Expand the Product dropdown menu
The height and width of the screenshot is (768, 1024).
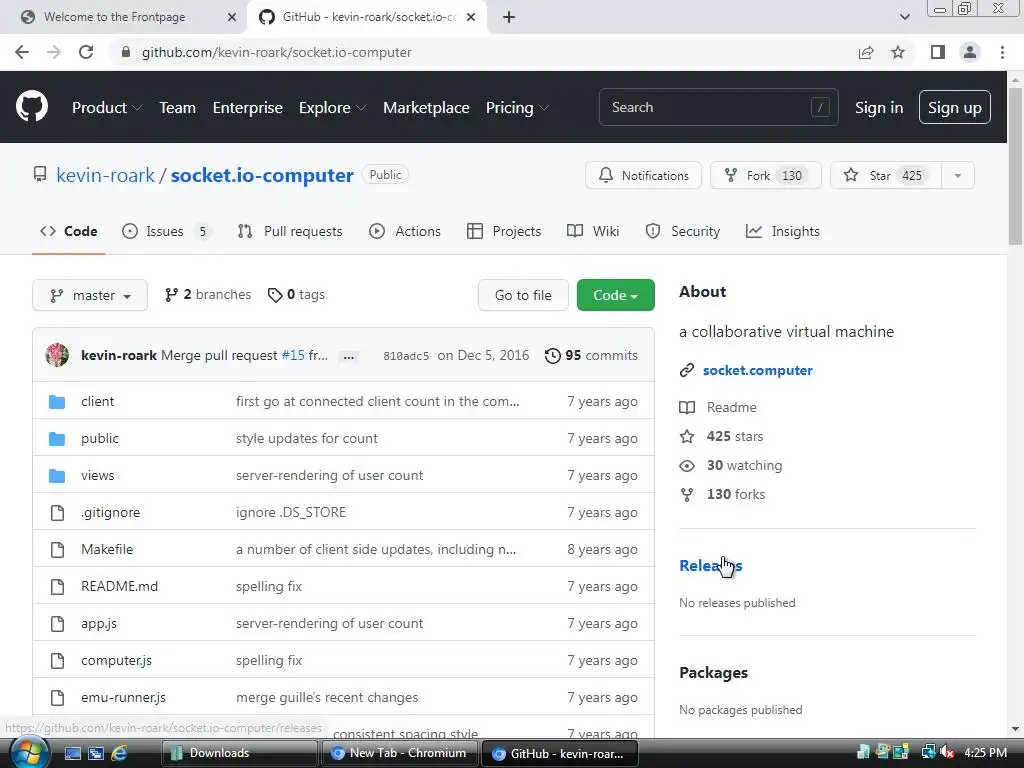pos(106,108)
